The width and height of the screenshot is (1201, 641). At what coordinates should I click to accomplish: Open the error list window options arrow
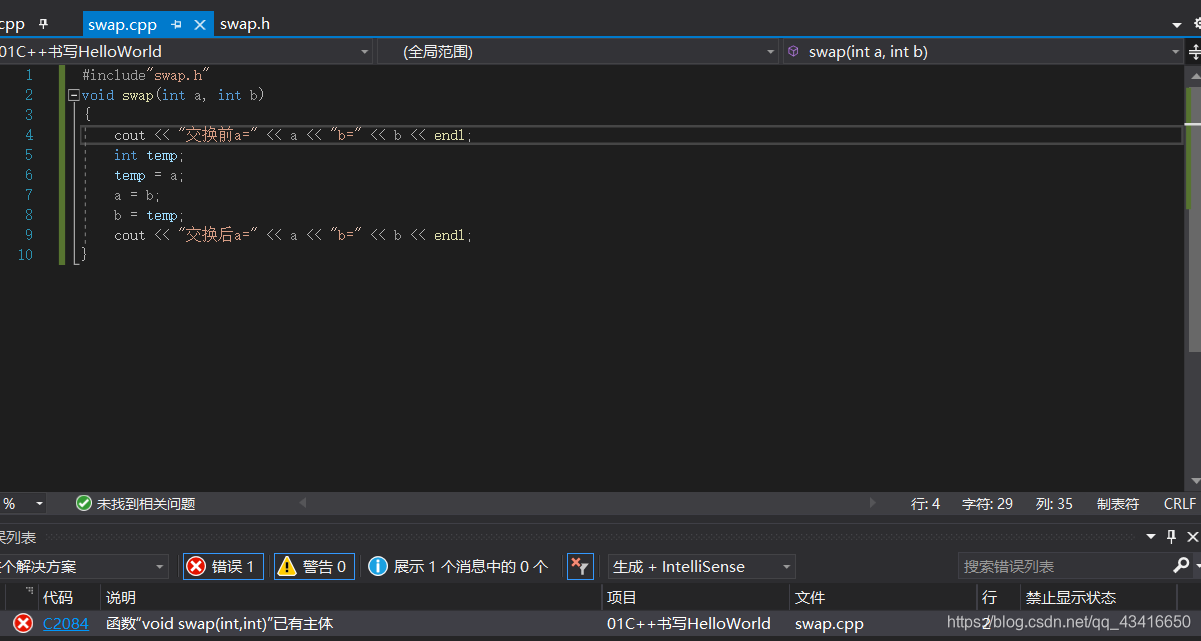[x=1152, y=537]
